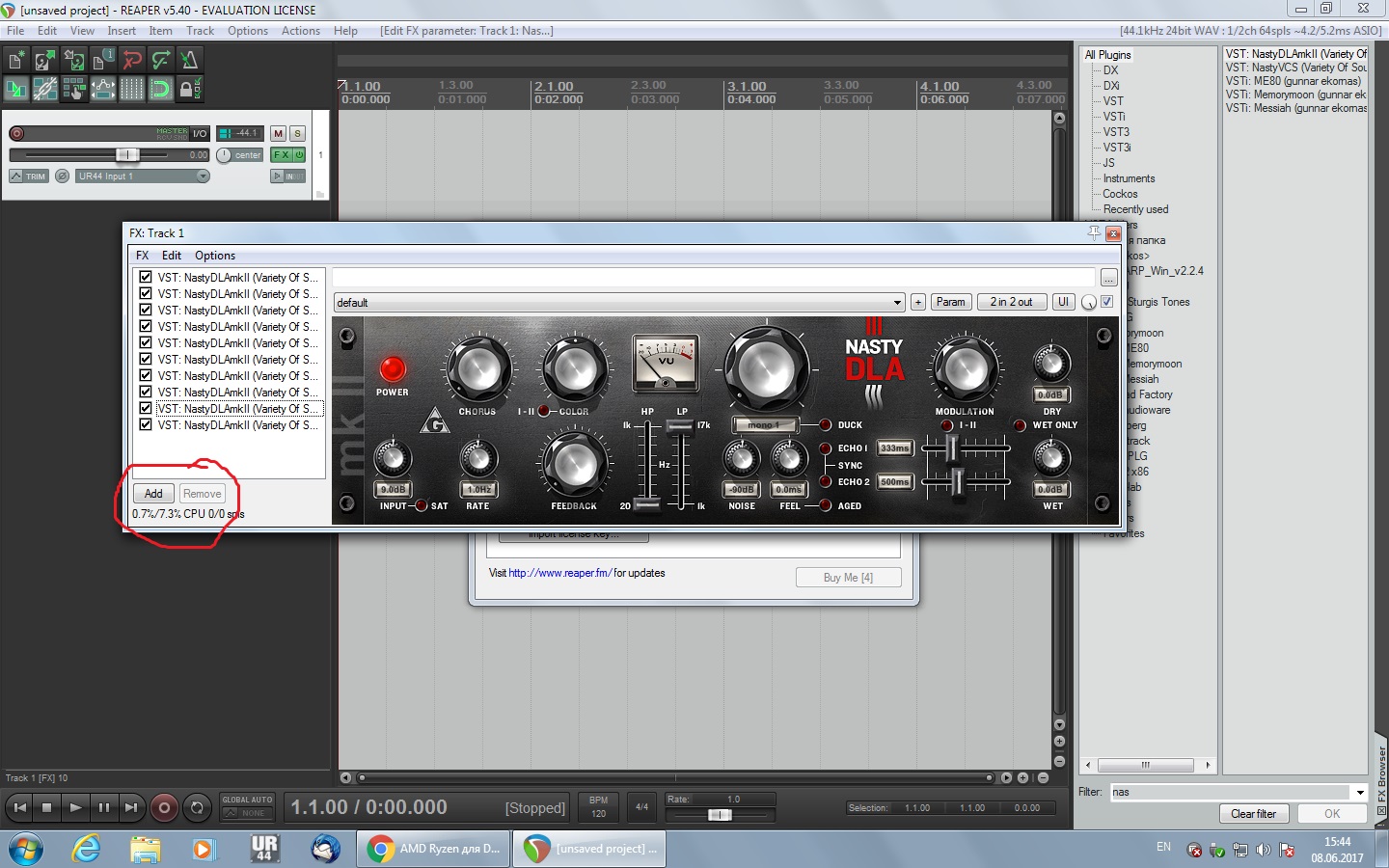Click the track volume fader handle
The image size is (1389, 868).
click(x=127, y=154)
